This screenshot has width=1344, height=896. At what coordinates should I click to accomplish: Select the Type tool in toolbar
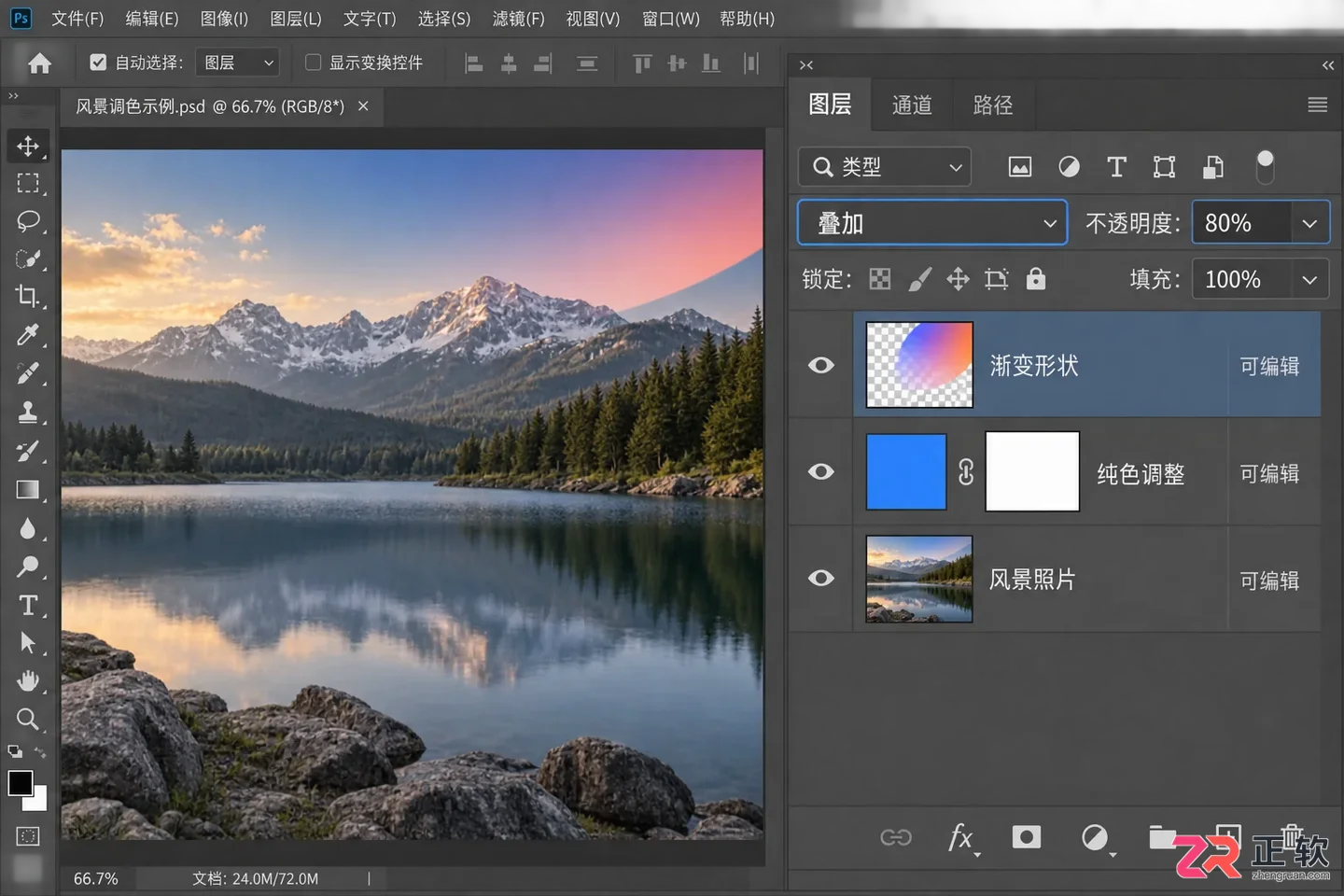[x=28, y=606]
